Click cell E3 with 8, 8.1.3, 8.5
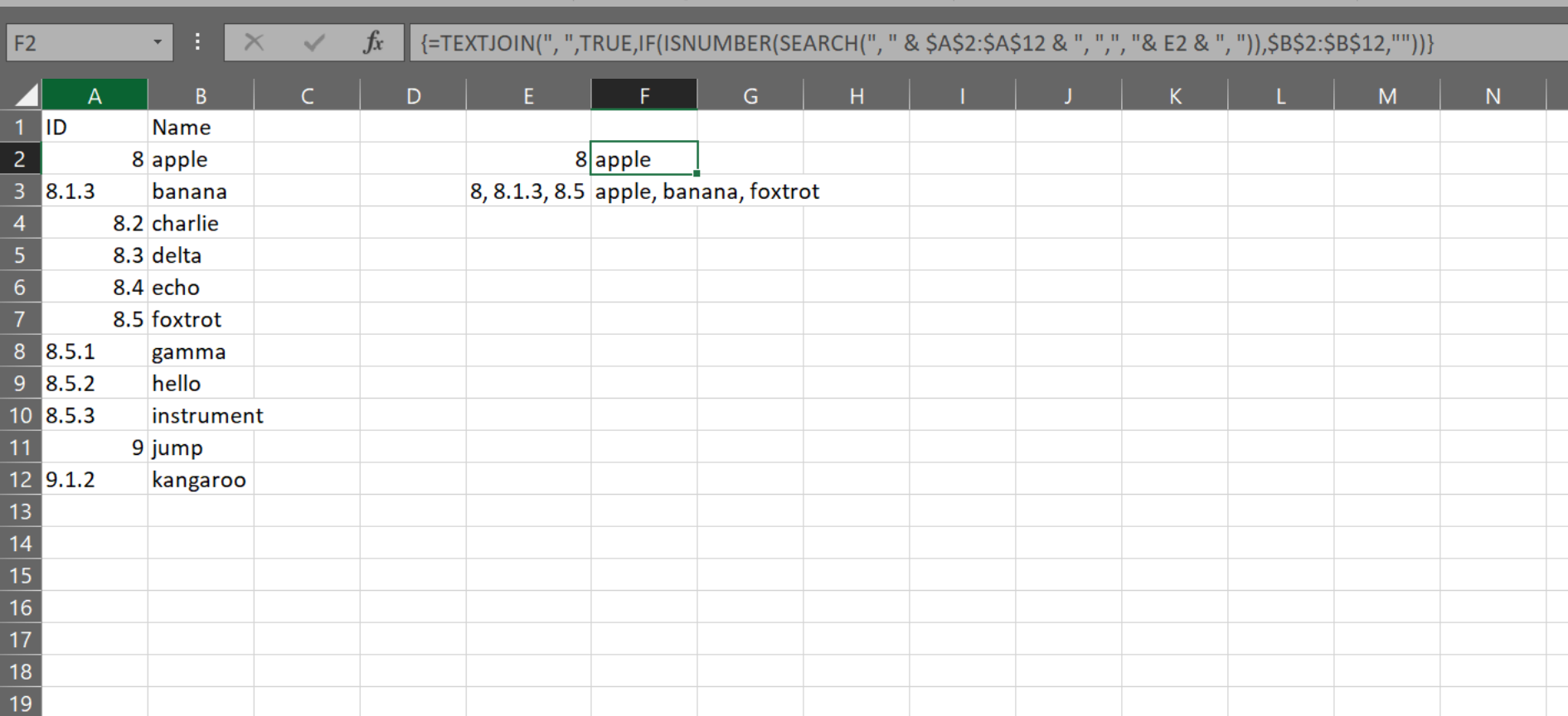Screen dimensions: 1568x716 tap(528, 191)
